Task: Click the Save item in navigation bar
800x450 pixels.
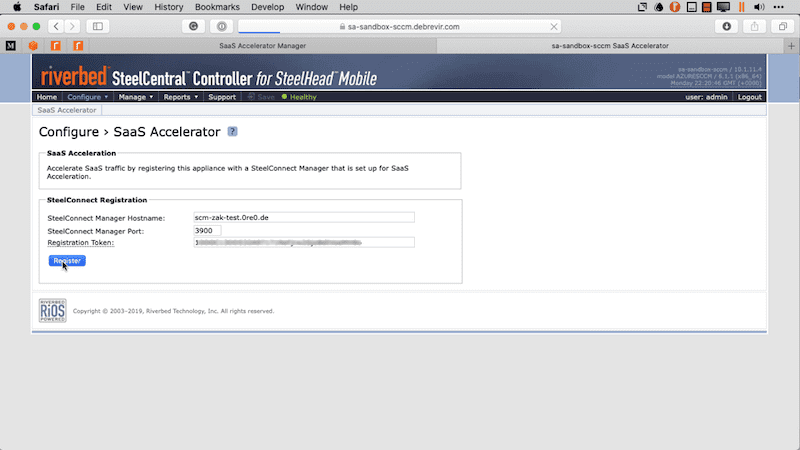Action: click(x=261, y=97)
